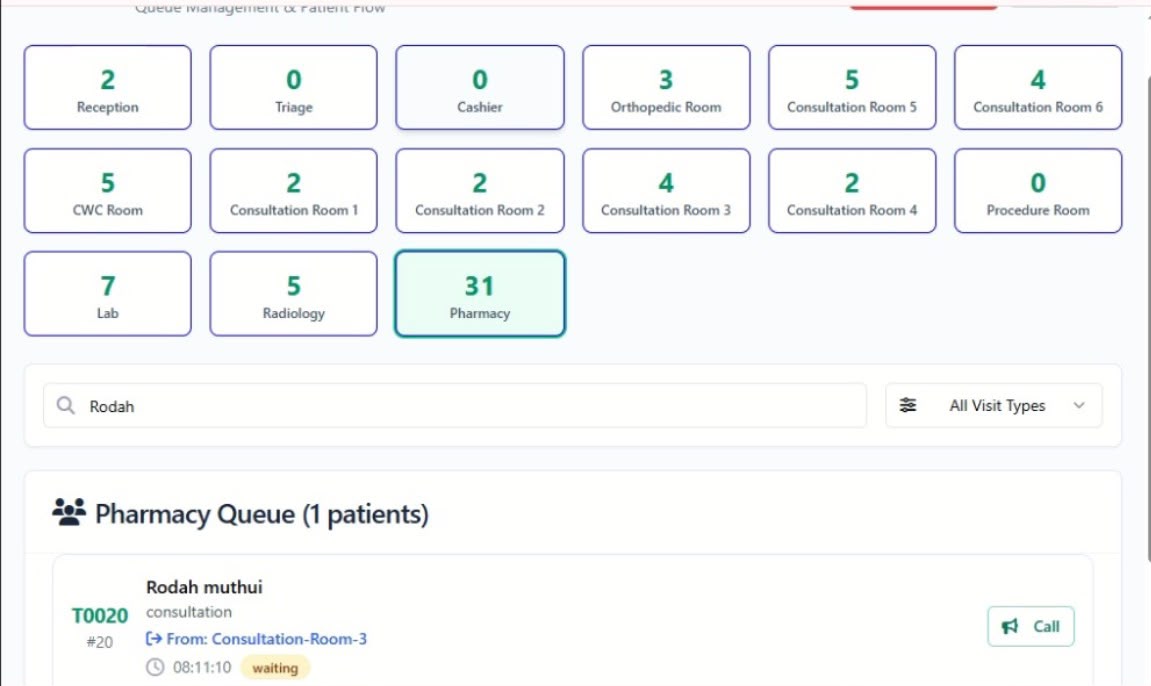Click the waiting status badge
Image resolution: width=1151 pixels, height=686 pixels.
point(275,668)
